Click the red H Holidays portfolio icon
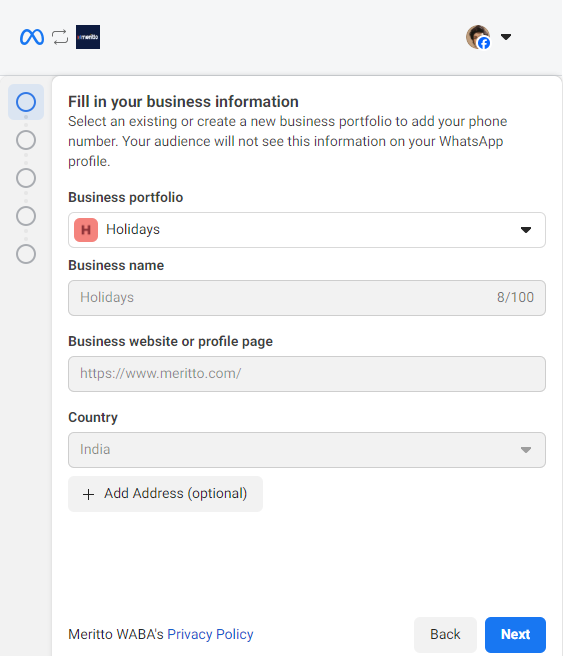The height and width of the screenshot is (656, 563). point(86,230)
